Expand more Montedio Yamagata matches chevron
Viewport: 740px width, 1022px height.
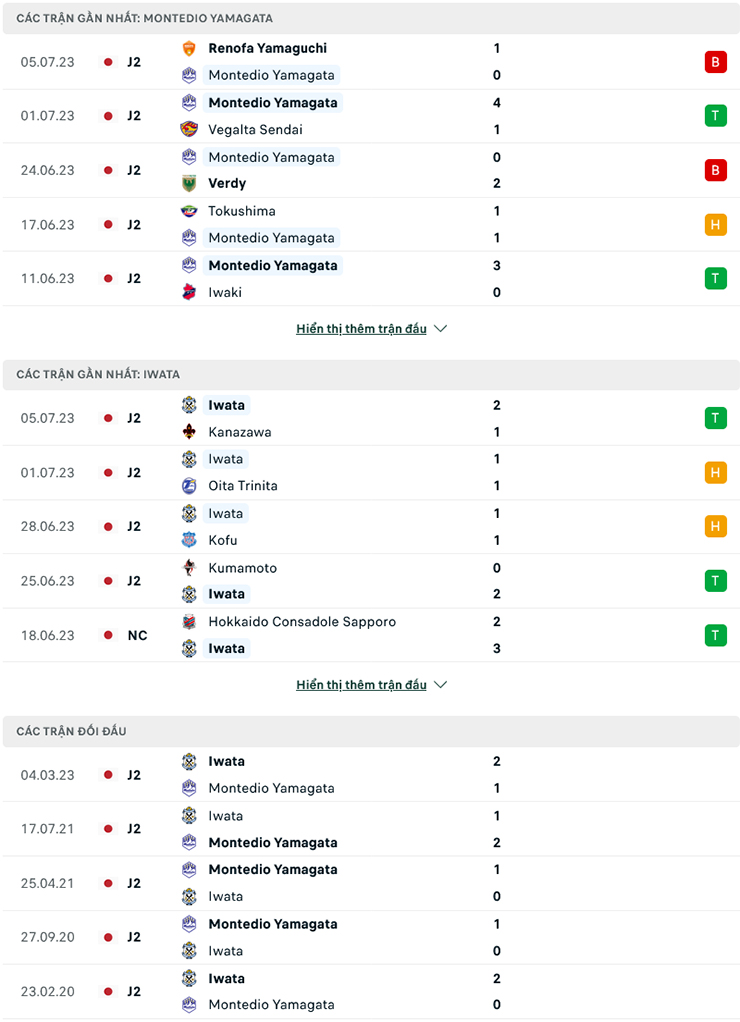click(441, 329)
